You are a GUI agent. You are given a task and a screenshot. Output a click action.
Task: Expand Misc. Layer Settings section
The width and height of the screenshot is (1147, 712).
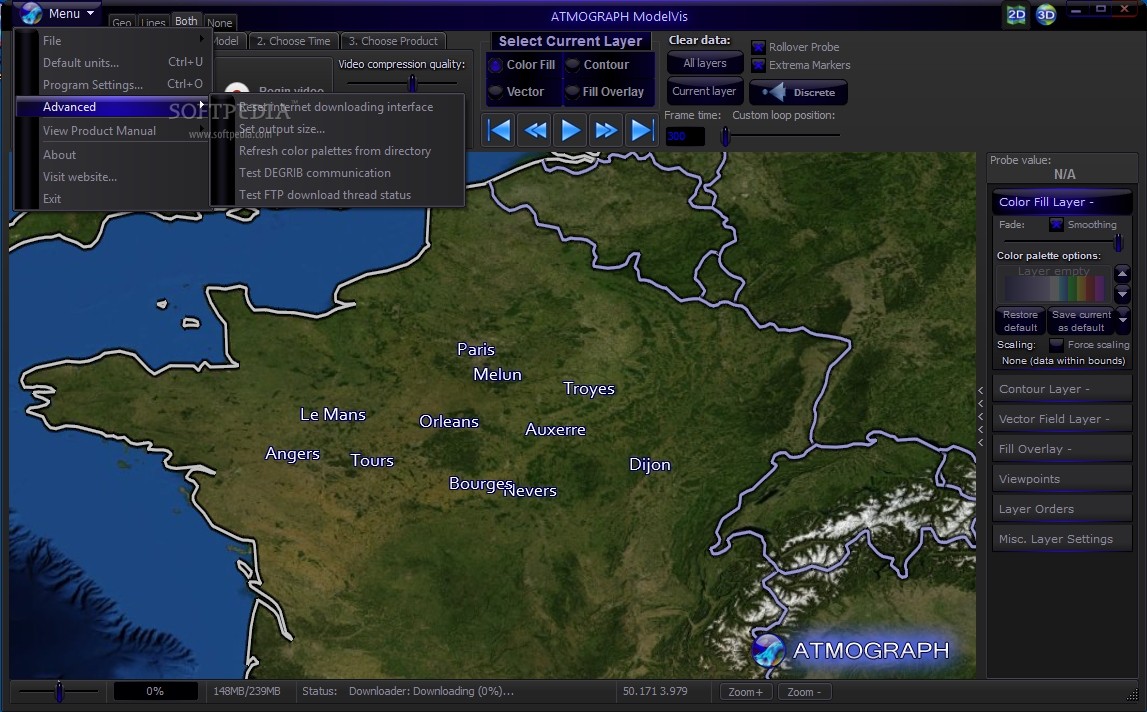tap(1062, 539)
